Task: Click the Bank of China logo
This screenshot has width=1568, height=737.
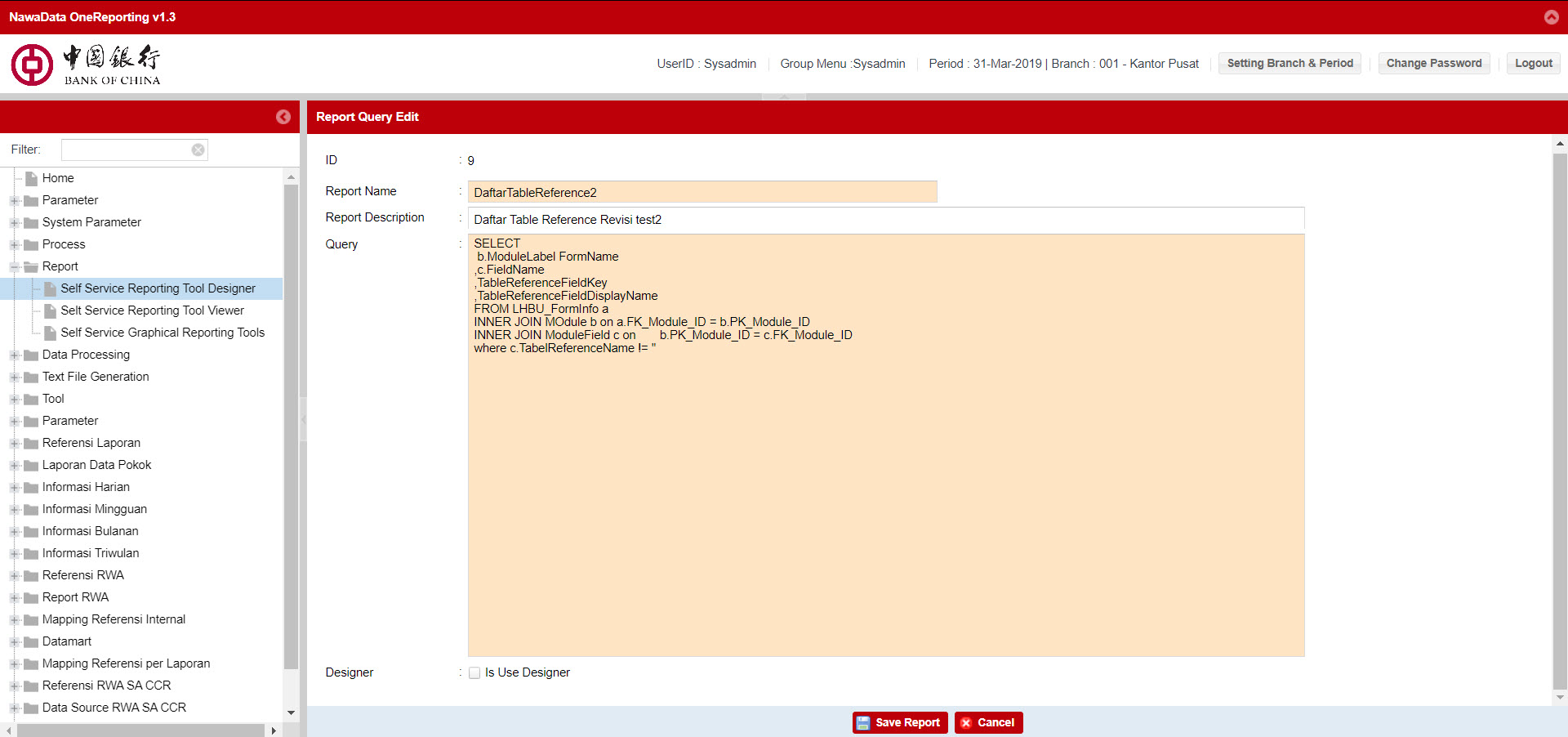Action: coord(86,65)
